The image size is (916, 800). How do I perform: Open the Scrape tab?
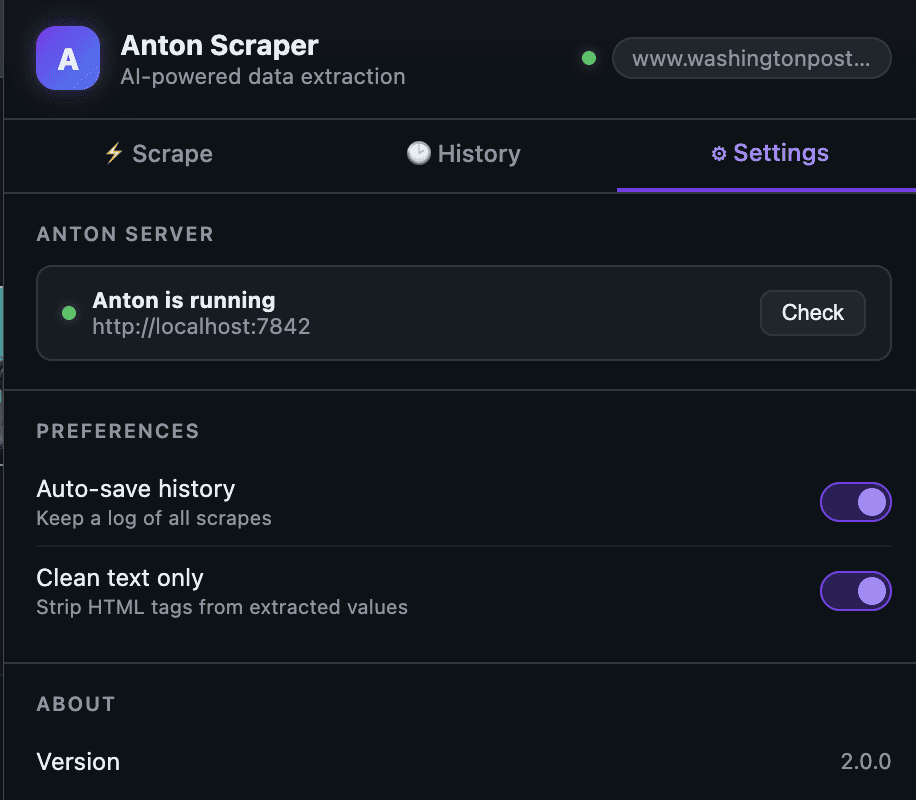159,154
